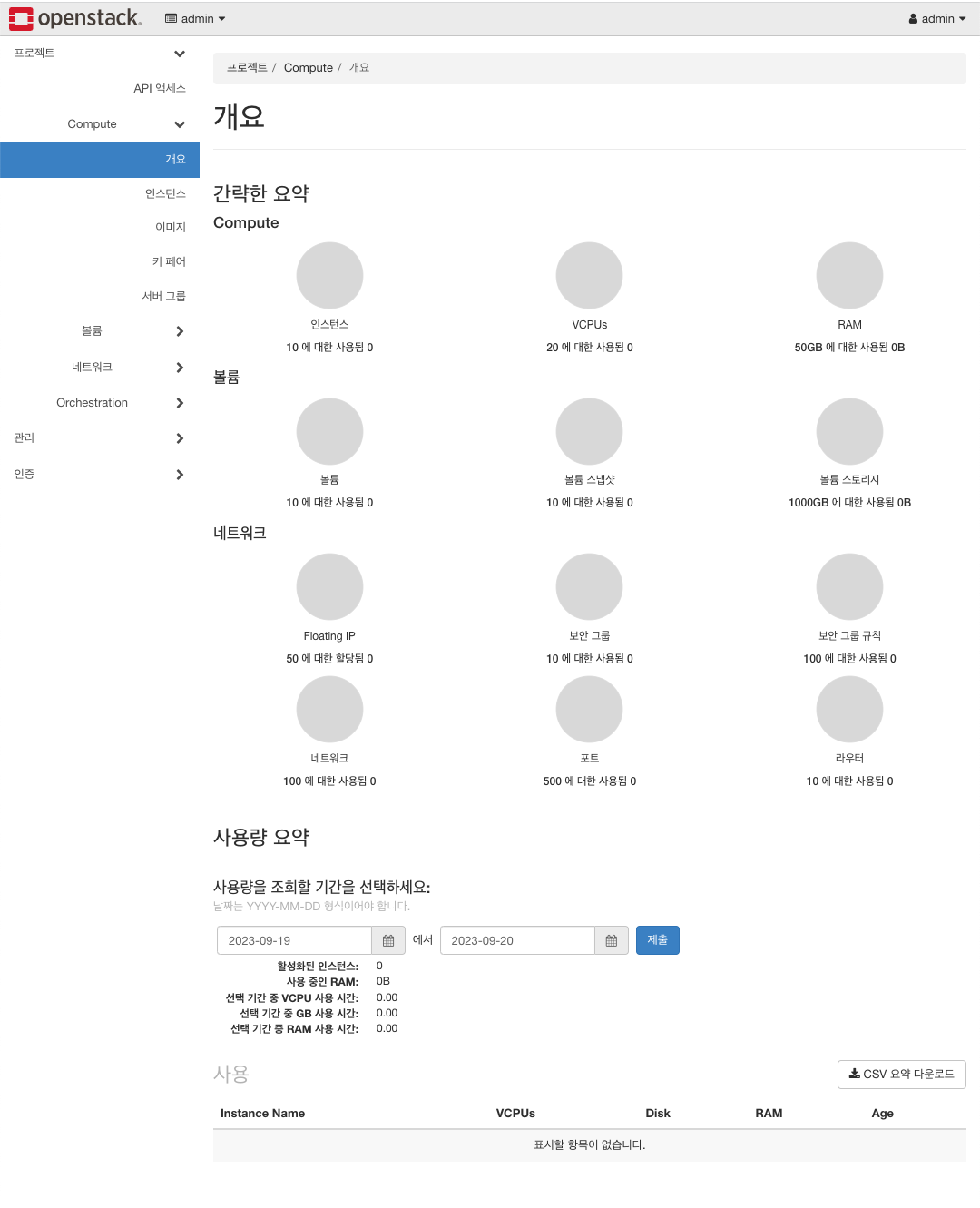Click the VCPUs usage pie chart
The height and width of the screenshot is (1208, 980).
pyautogui.click(x=589, y=276)
